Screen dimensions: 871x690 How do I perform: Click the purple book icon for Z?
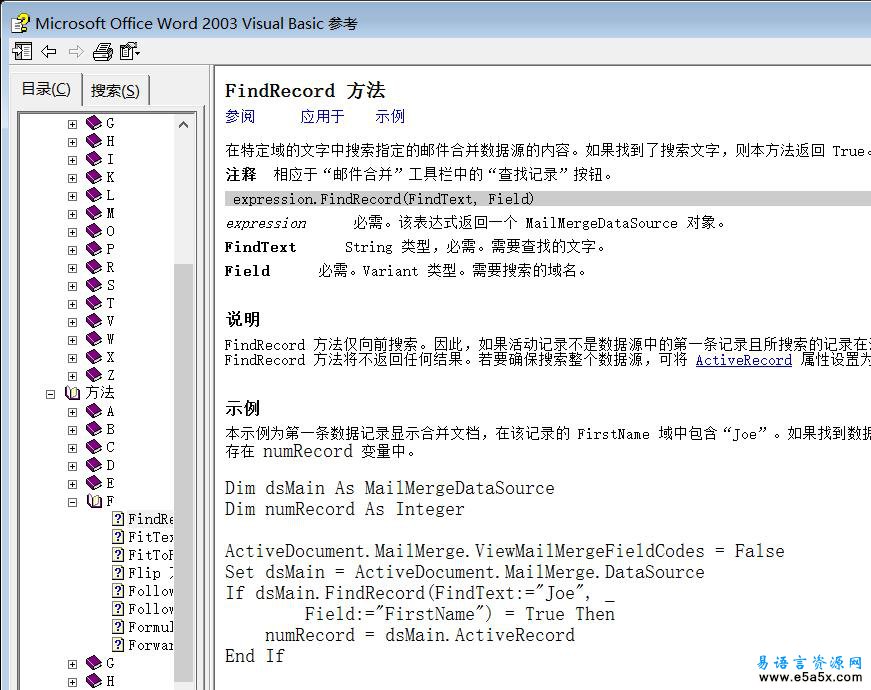[94, 375]
